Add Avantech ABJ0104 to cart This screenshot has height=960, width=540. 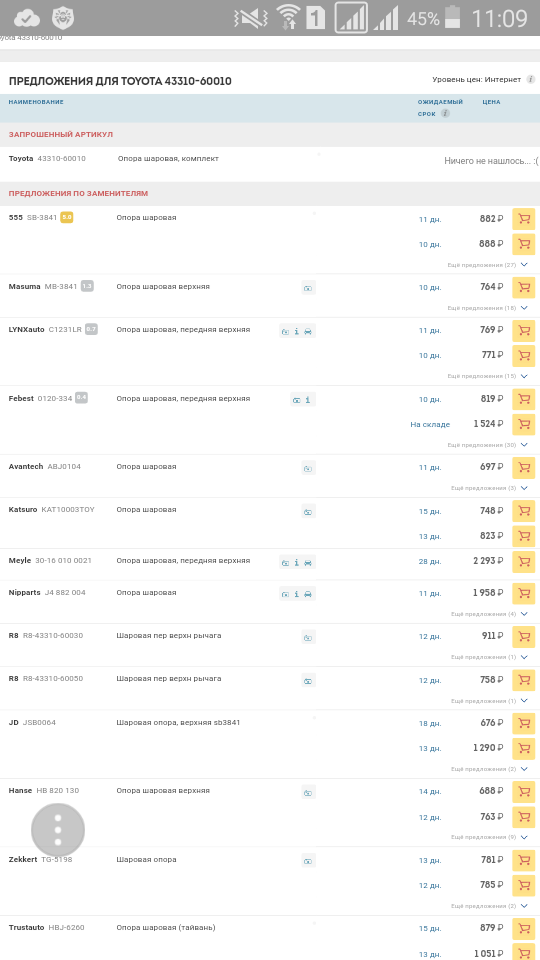tap(523, 467)
